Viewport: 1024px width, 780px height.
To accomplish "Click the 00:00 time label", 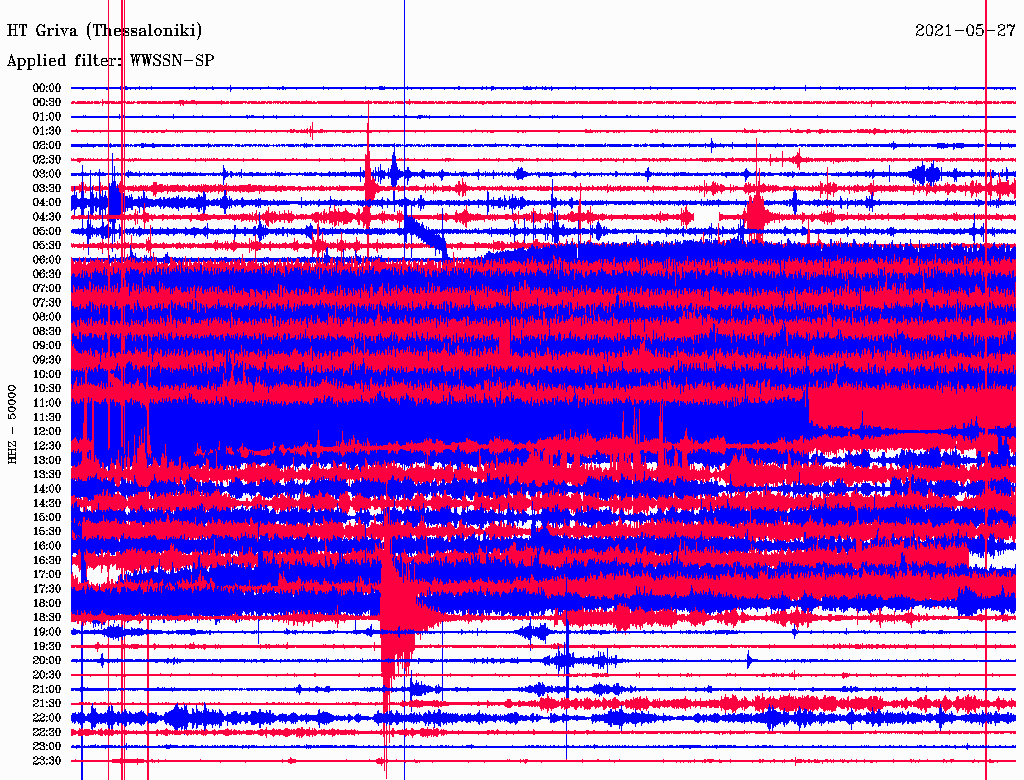I will pos(47,88).
